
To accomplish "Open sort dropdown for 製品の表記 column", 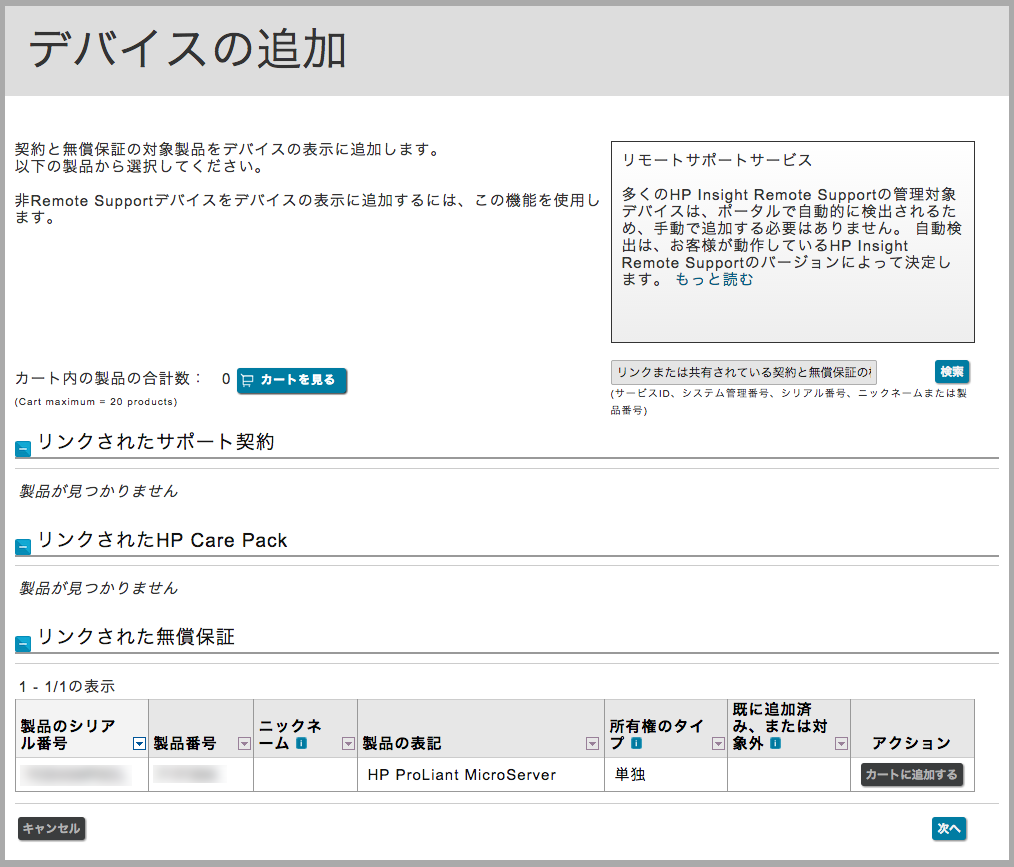I will click(x=592, y=744).
